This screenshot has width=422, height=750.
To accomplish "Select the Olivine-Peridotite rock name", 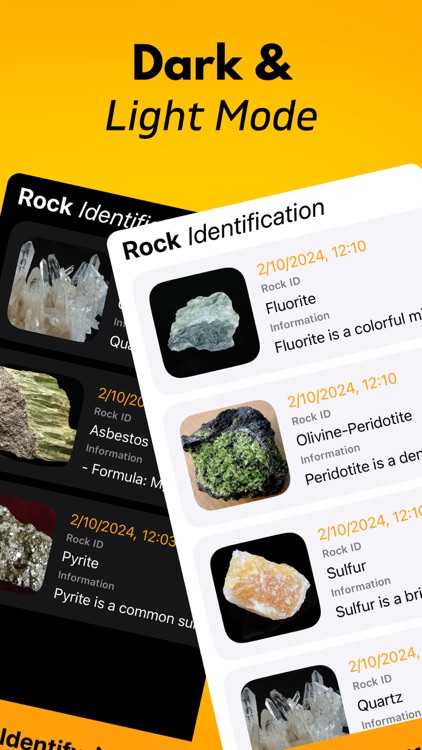I will click(354, 428).
